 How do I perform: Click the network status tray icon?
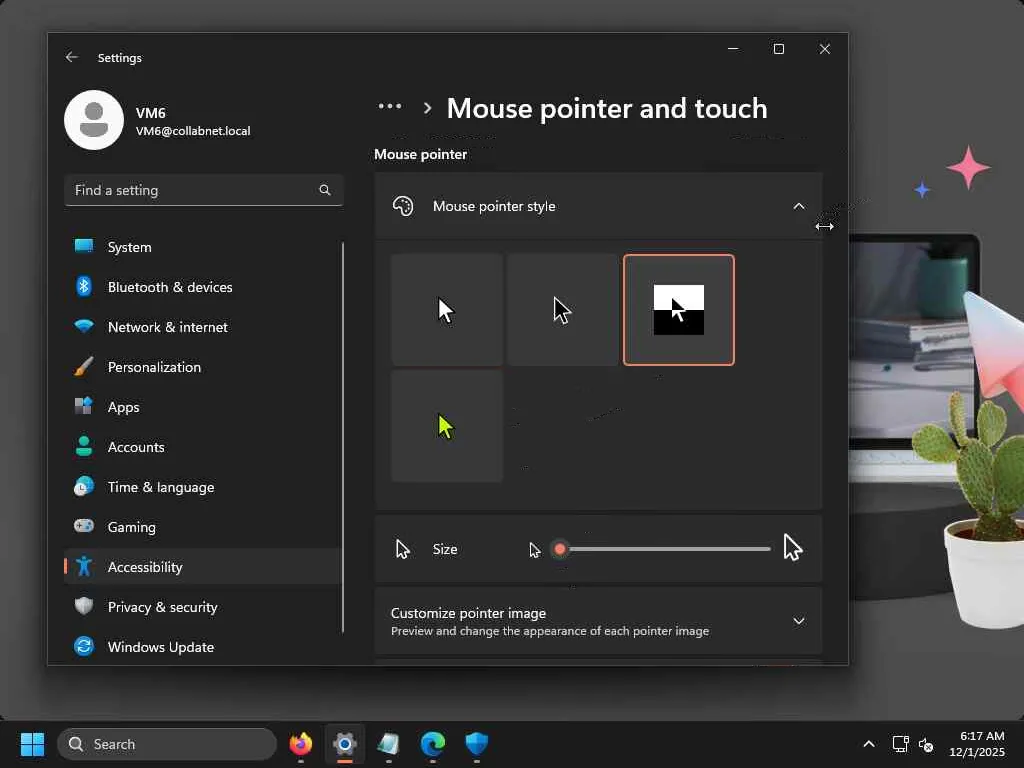coord(901,744)
